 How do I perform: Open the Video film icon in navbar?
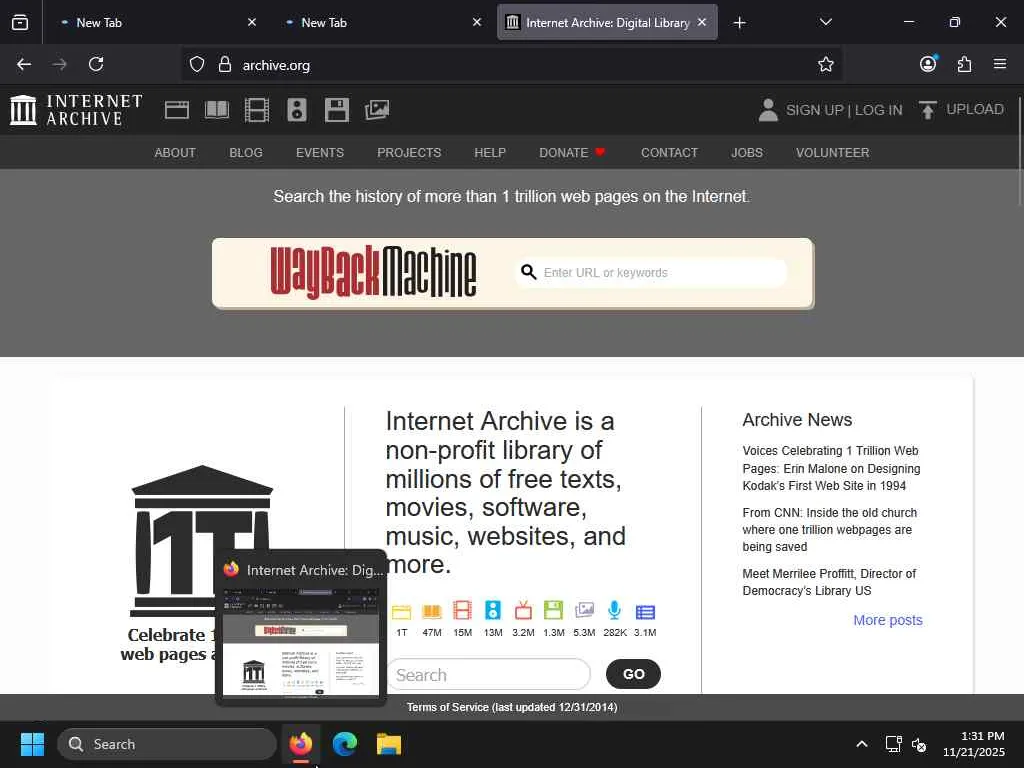coord(257,110)
